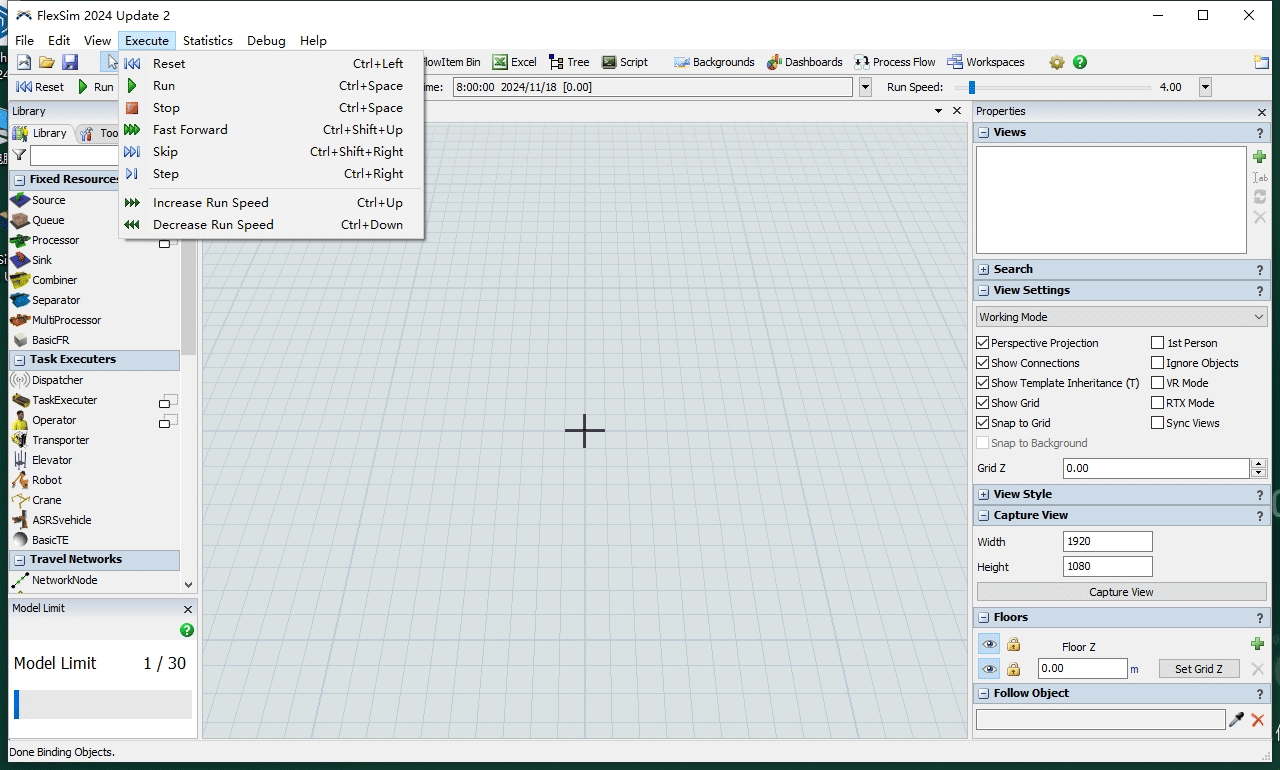This screenshot has width=1280, height=770.
Task: Pick the Combiner object icon
Action: click(x=19, y=280)
